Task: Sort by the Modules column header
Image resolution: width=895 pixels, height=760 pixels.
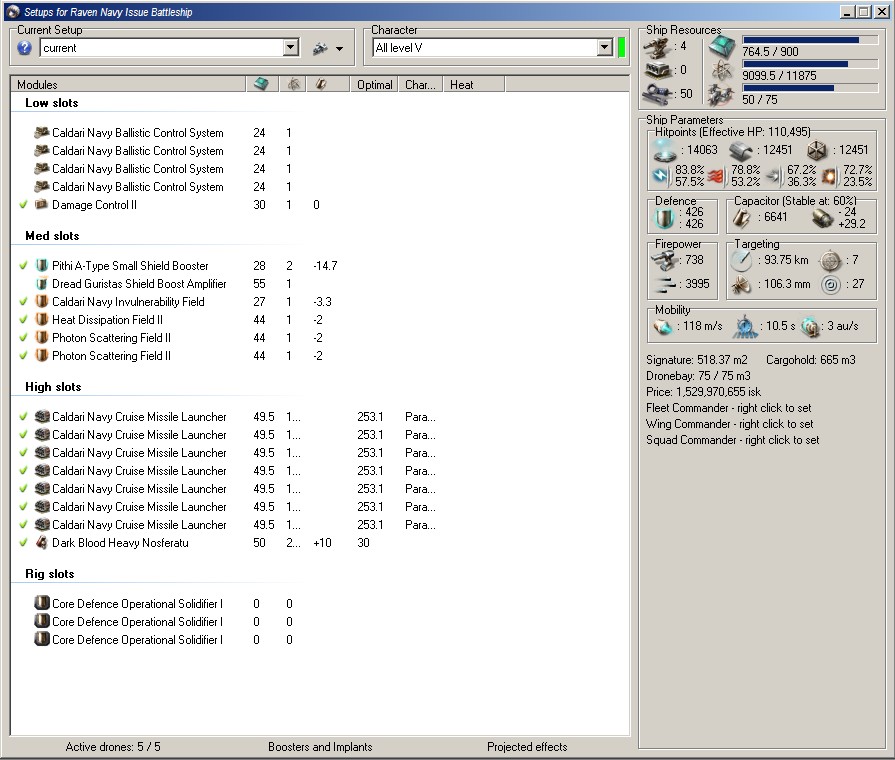Action: pyautogui.click(x=128, y=85)
